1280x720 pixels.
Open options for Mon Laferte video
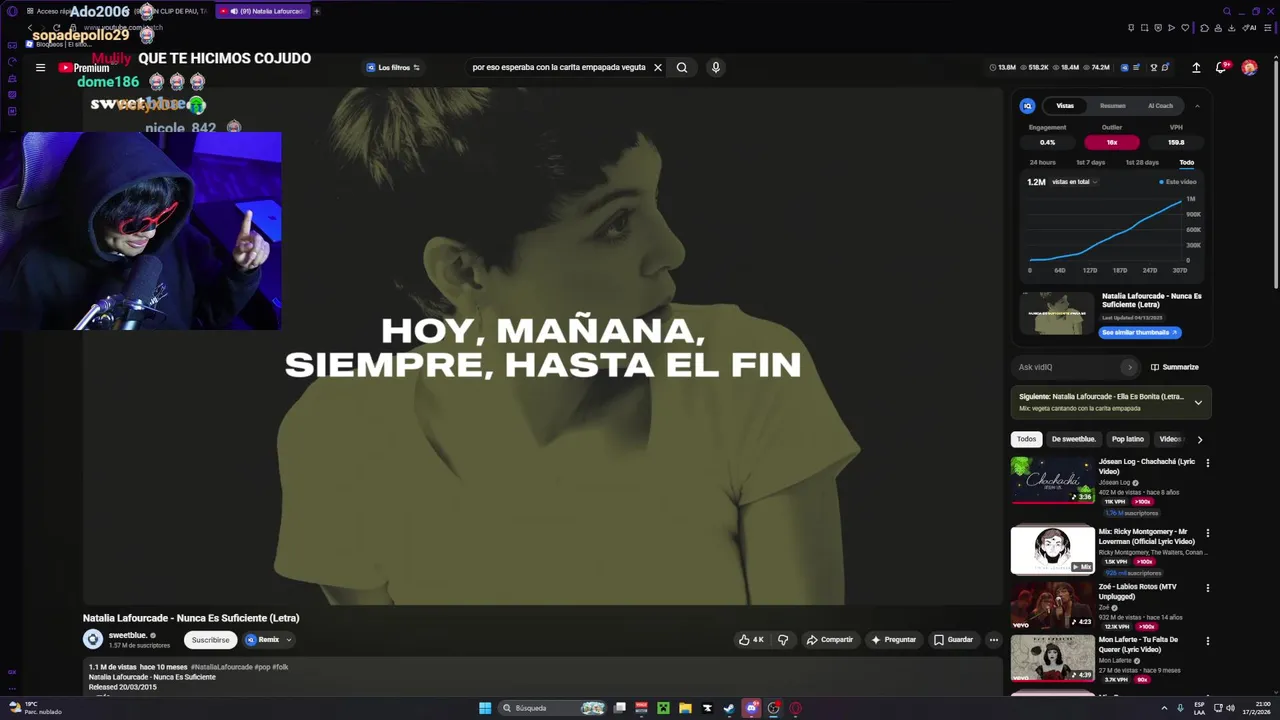click(1207, 641)
